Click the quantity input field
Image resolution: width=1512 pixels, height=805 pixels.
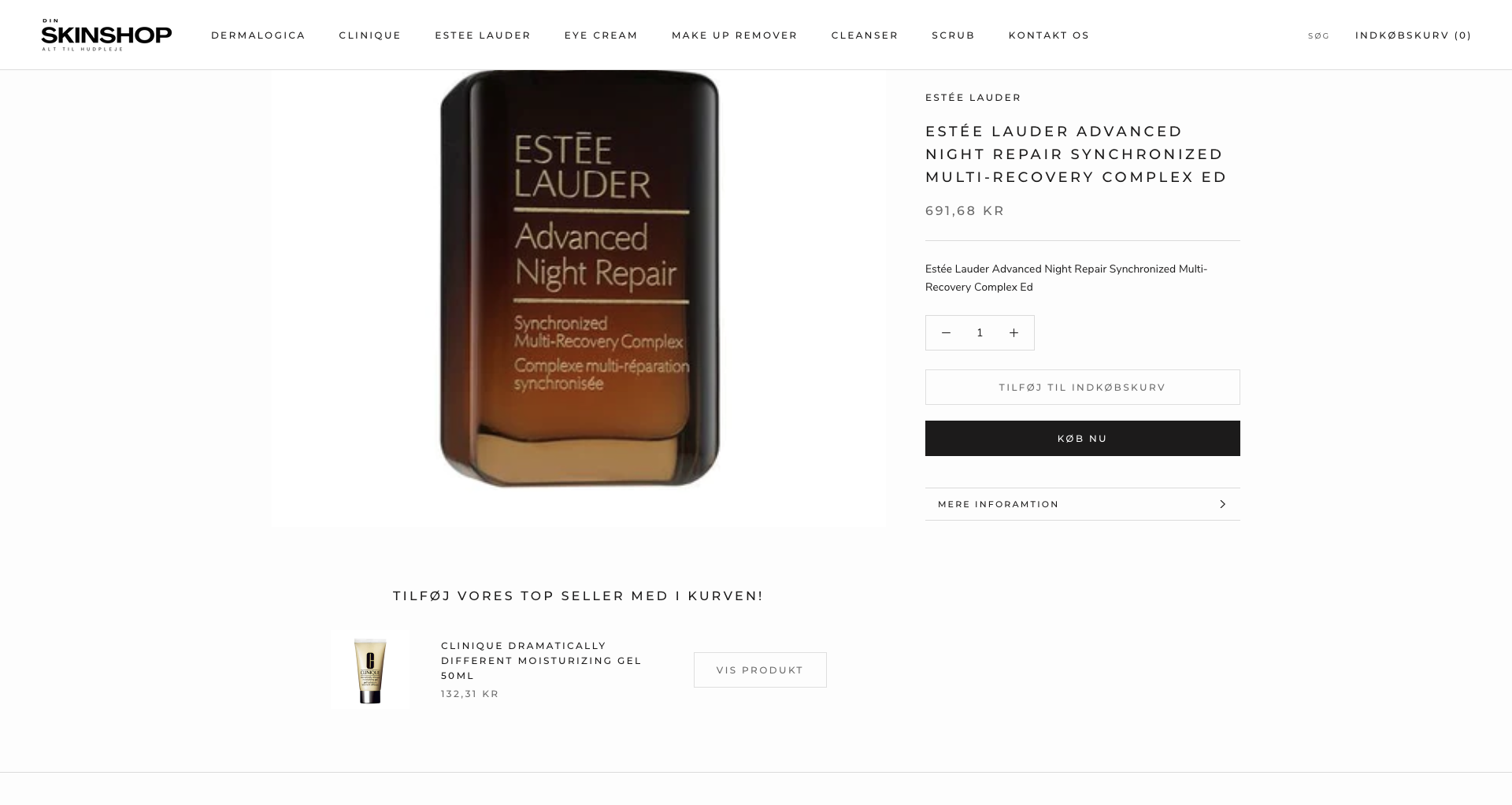(x=980, y=333)
